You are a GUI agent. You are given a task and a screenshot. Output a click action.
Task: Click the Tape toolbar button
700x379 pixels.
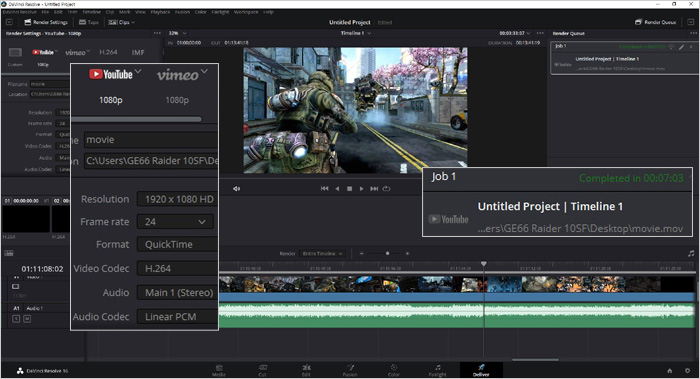88,22
